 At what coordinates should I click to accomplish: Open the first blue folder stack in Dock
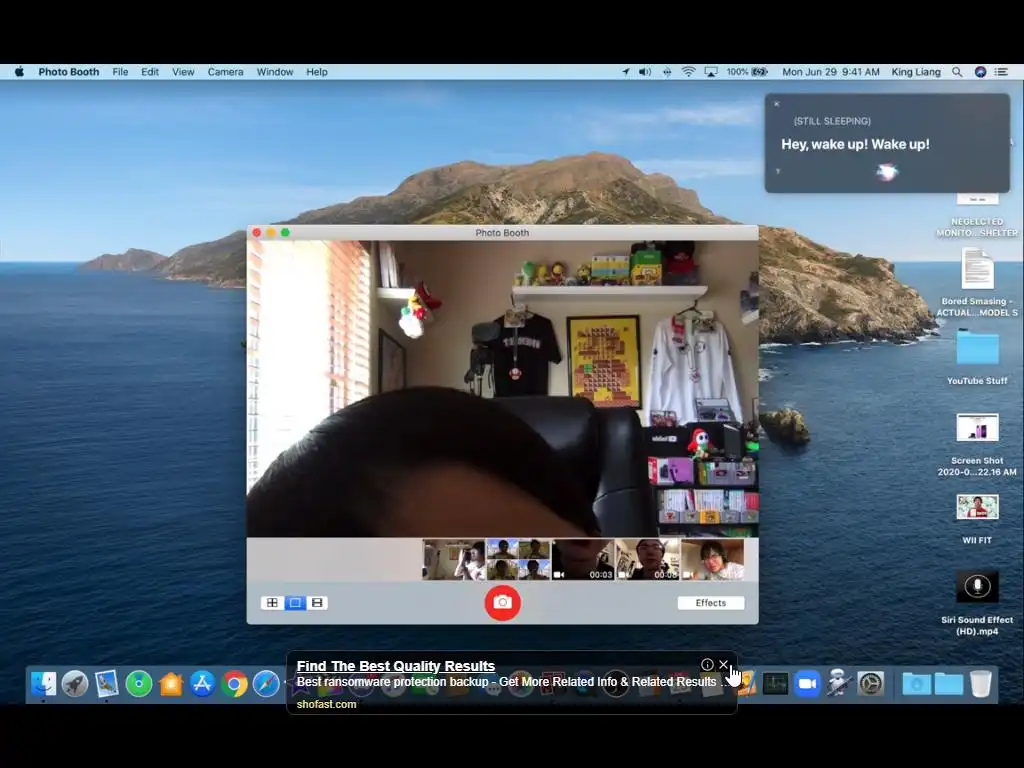[916, 684]
